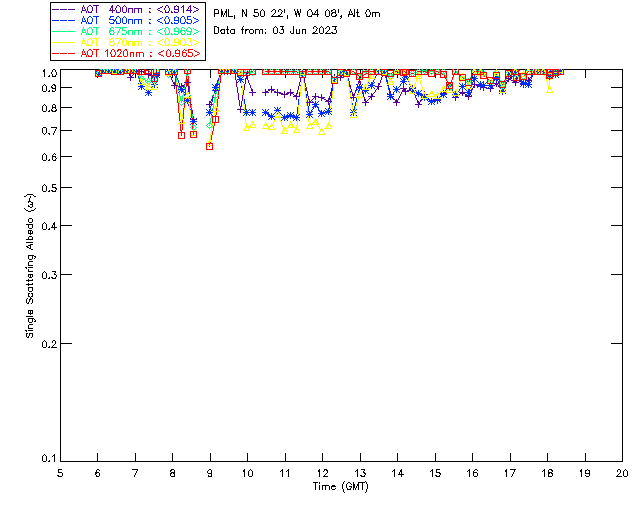Click the x-axis label 7
The height and width of the screenshot is (512, 640).
pyautogui.click(x=135, y=473)
